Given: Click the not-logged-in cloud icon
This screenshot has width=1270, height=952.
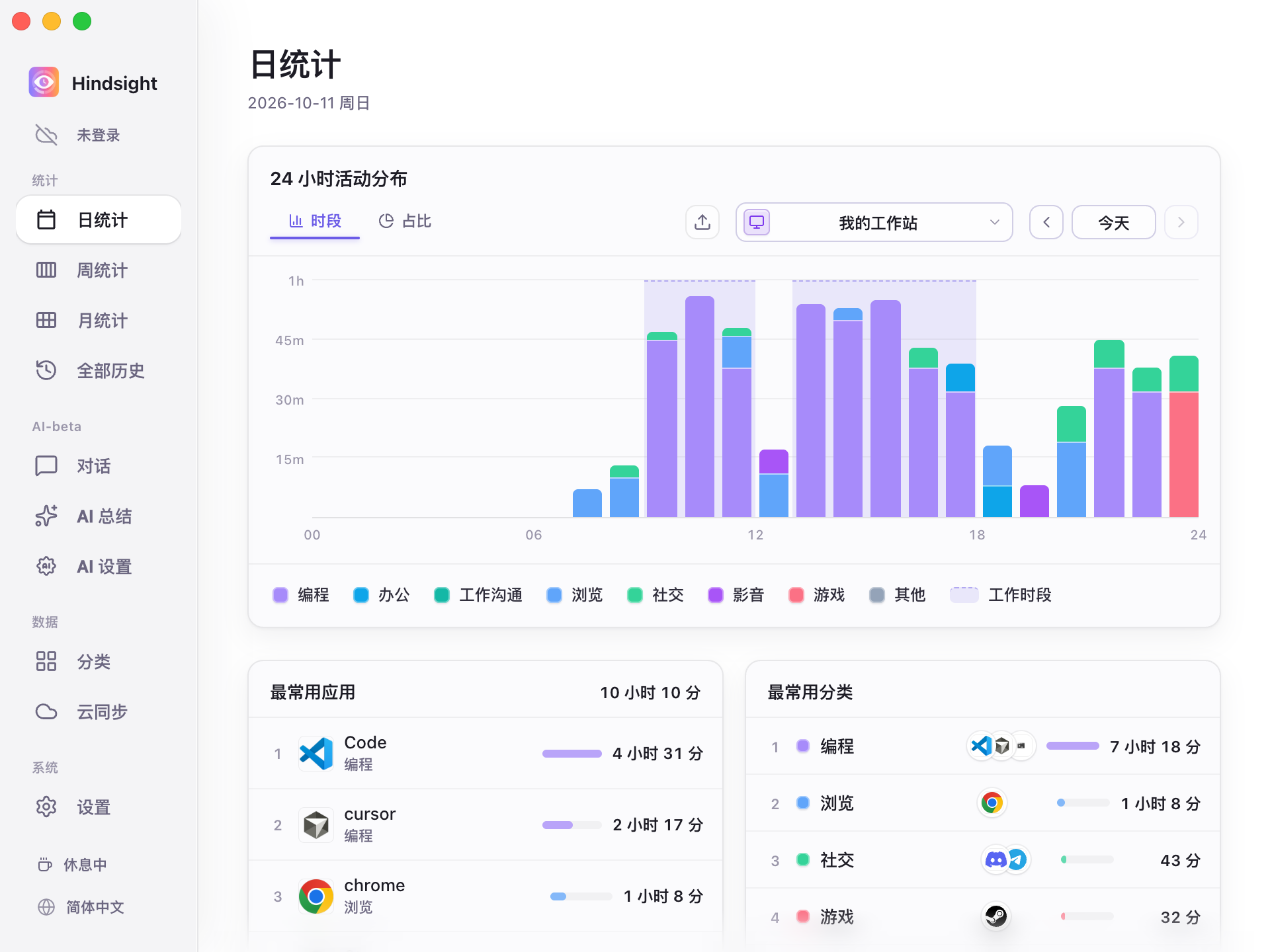Looking at the screenshot, I should (46, 135).
